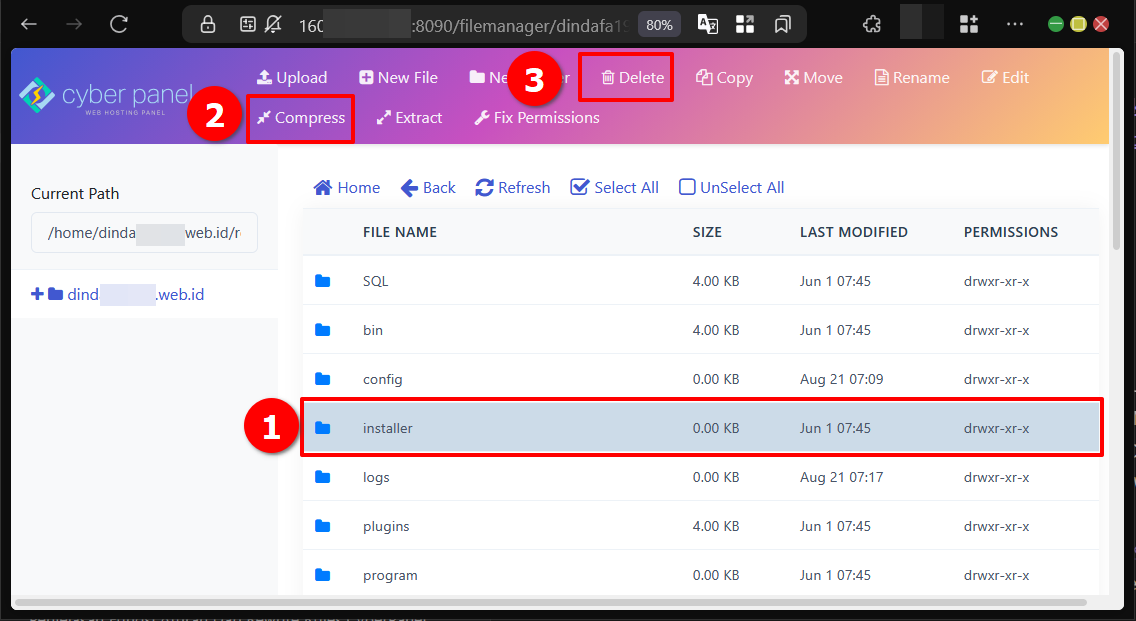Navigate Back to the previous folder
The width and height of the screenshot is (1136, 621).
pyautogui.click(x=428, y=188)
